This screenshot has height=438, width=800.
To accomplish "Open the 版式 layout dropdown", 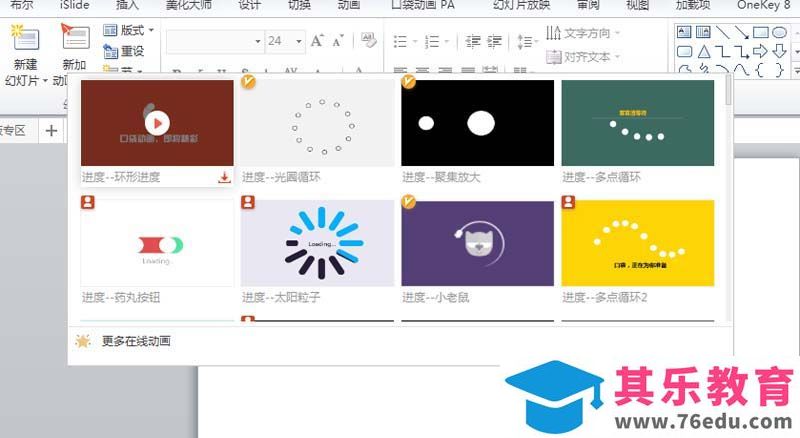I will pos(129,31).
